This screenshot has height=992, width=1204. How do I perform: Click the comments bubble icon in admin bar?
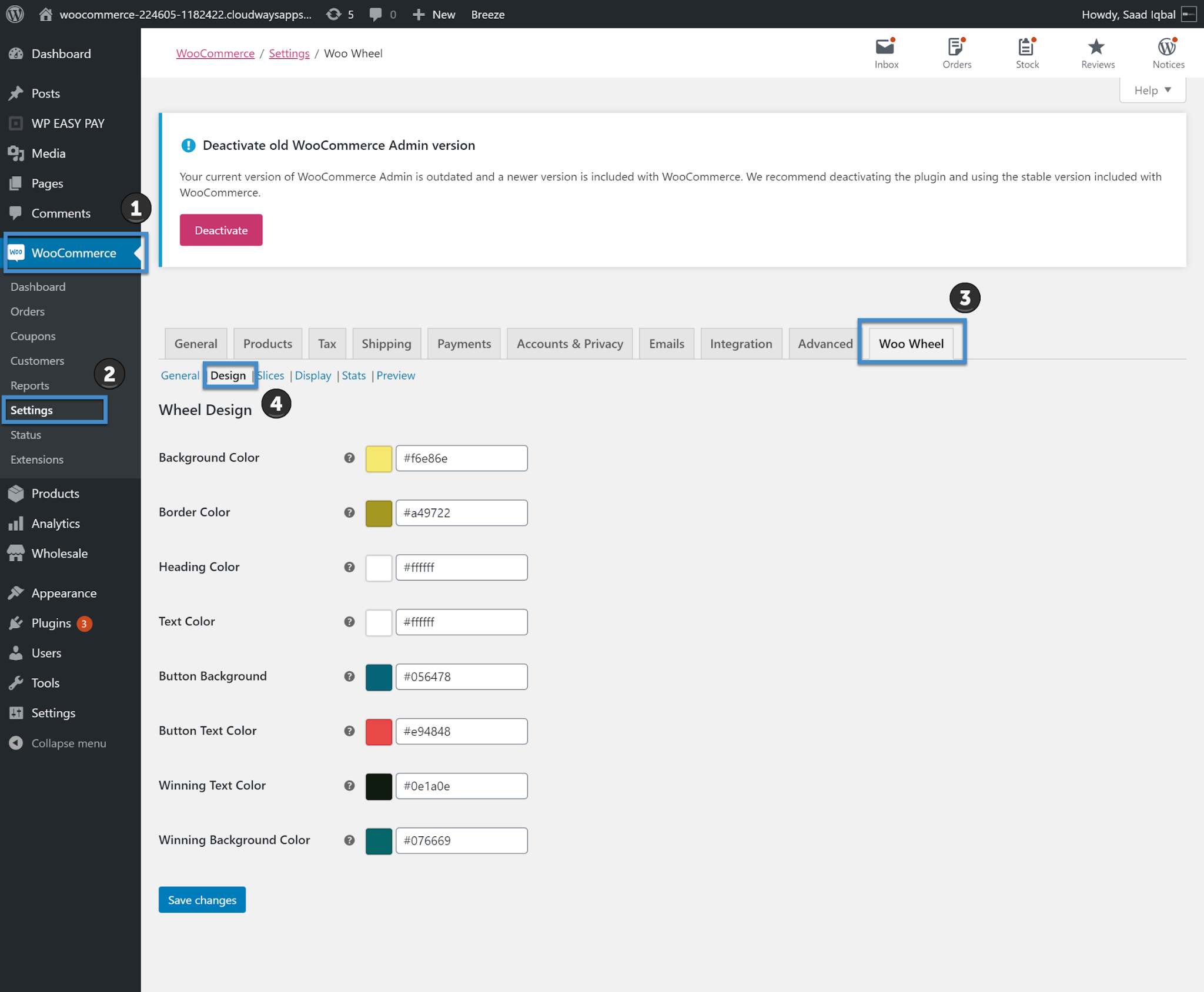pyautogui.click(x=375, y=14)
